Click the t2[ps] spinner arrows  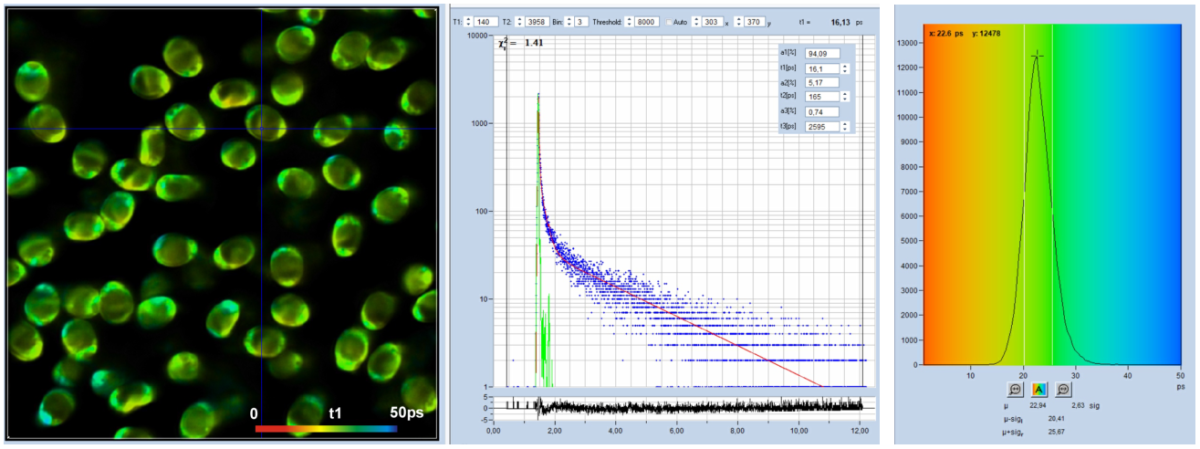click(846, 97)
